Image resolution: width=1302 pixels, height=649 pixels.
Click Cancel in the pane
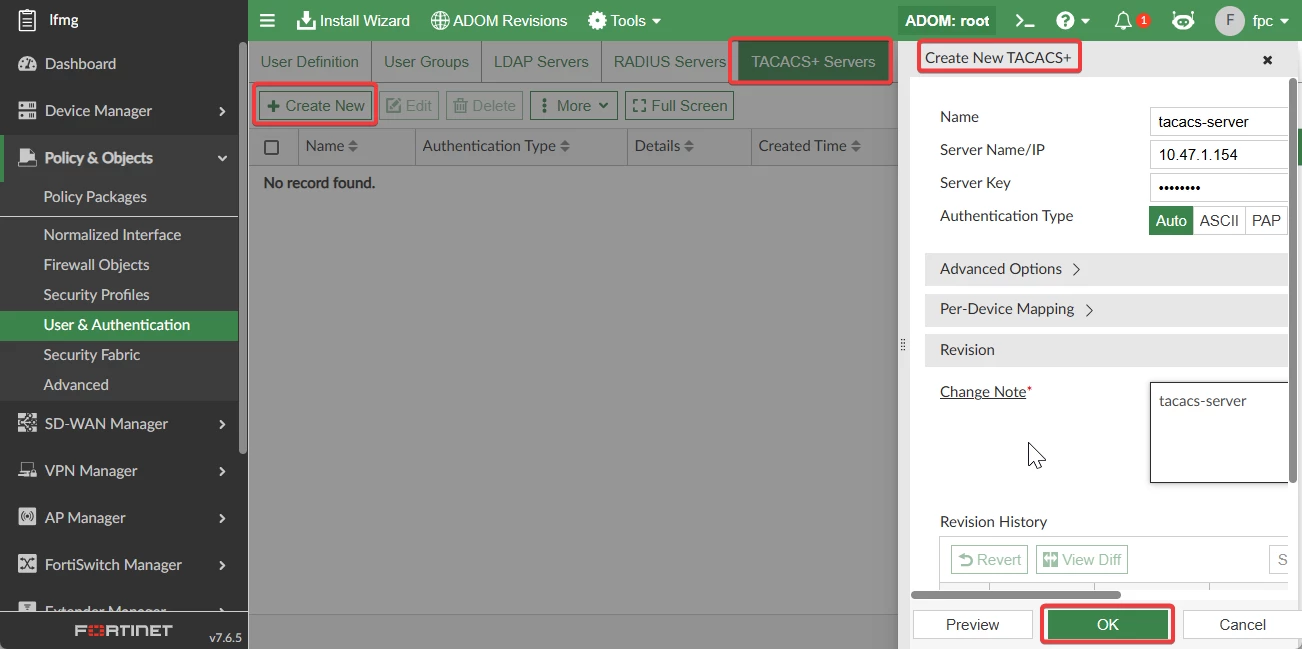click(1242, 625)
